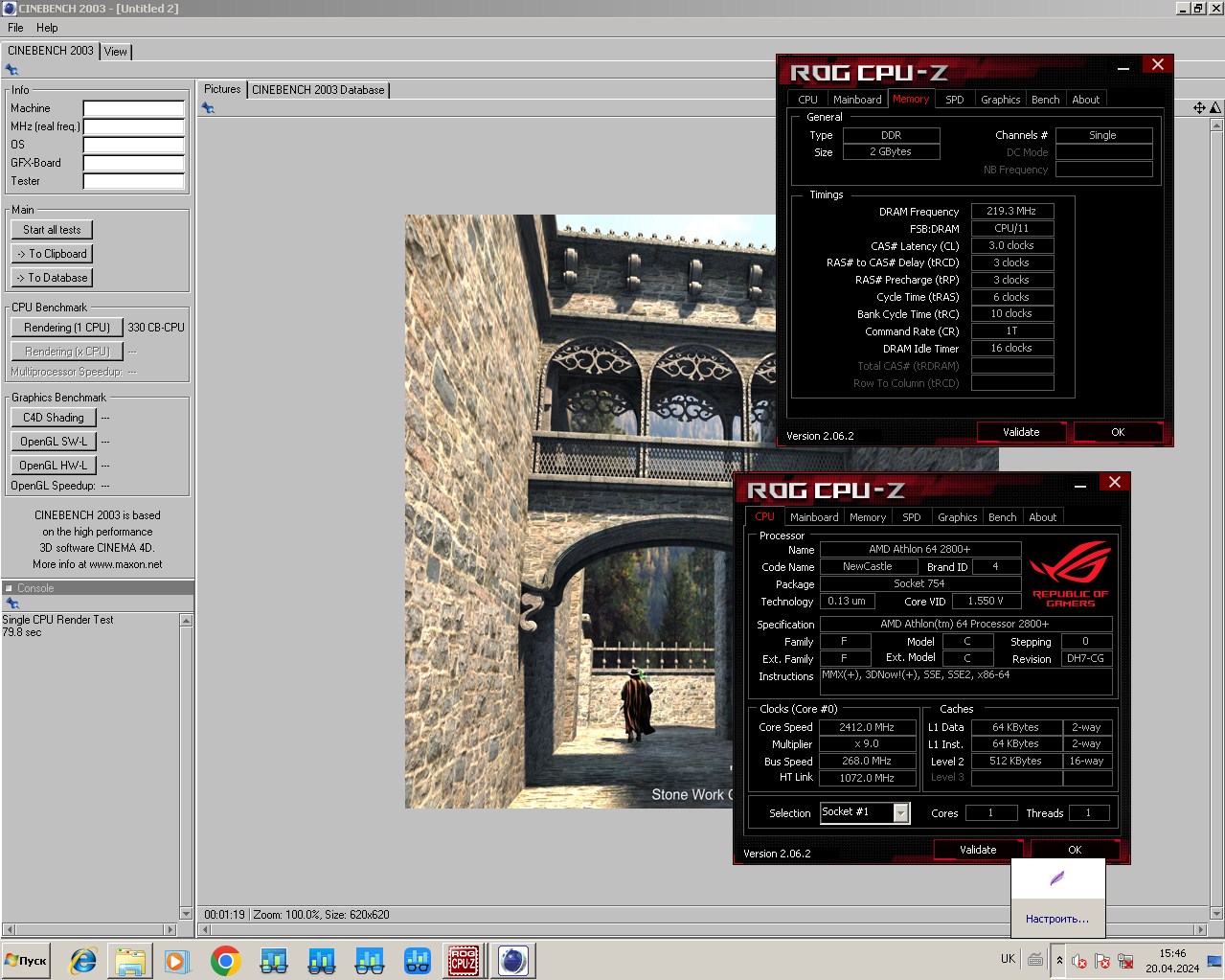
Task: Click the four-arrow move icon in picture view
Action: (1199, 108)
